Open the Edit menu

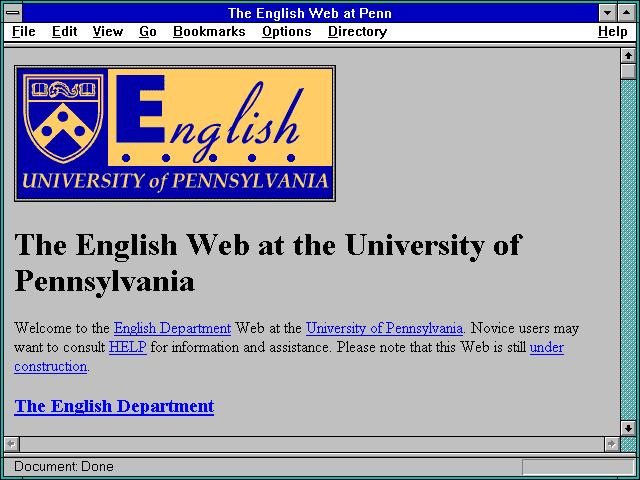point(64,31)
